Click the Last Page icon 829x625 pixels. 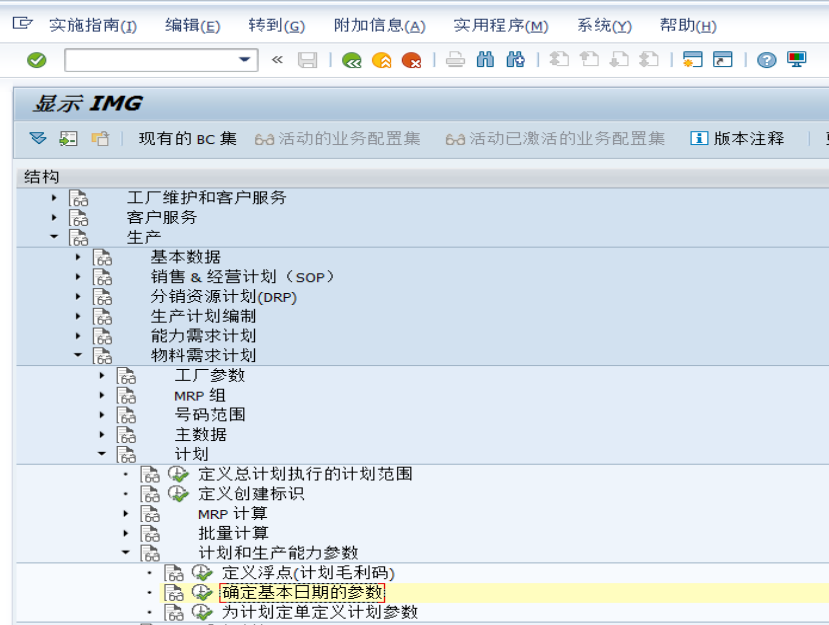(x=649, y=59)
